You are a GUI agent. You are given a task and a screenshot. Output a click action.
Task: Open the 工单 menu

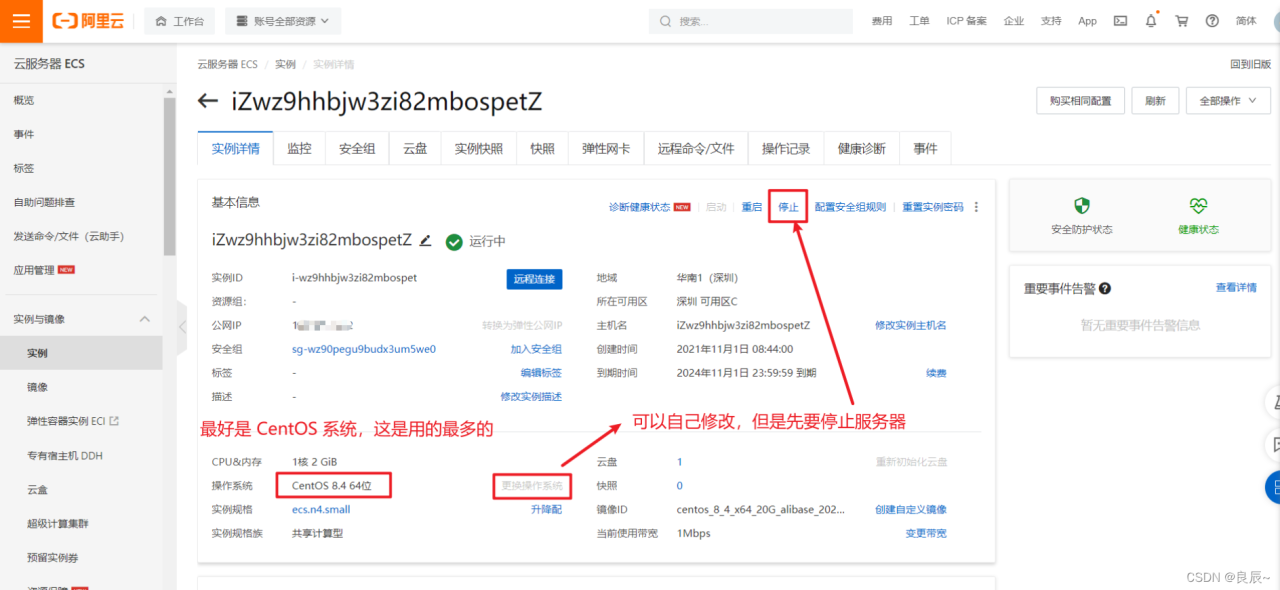click(x=919, y=21)
